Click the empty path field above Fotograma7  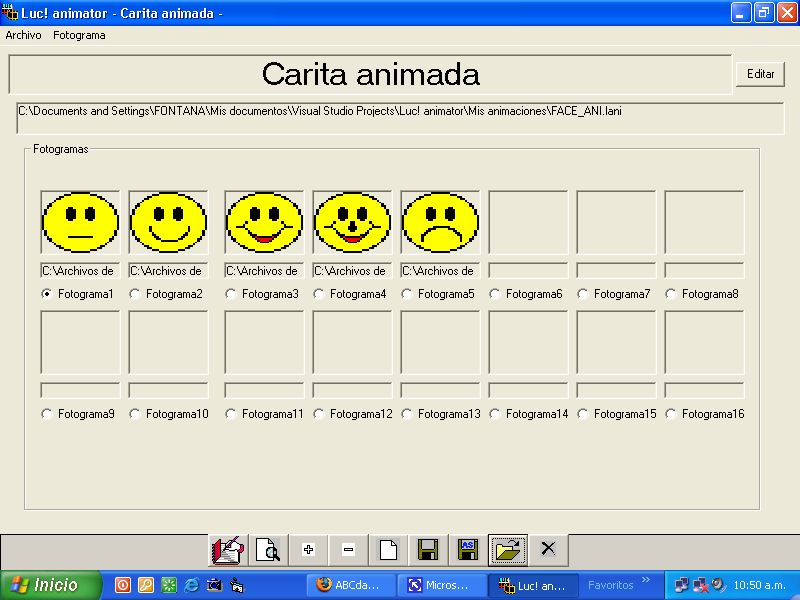[x=616, y=270]
